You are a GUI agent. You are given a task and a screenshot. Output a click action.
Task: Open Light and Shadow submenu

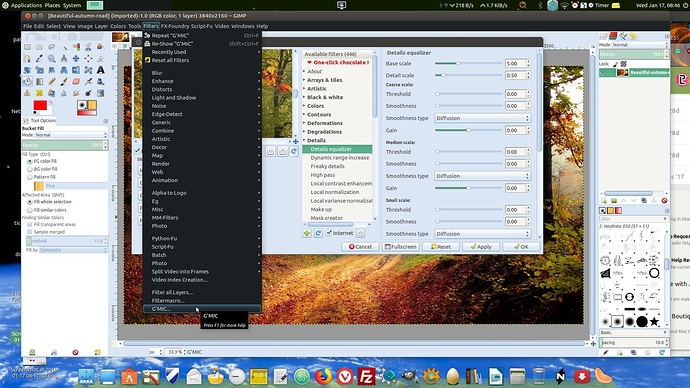point(202,98)
